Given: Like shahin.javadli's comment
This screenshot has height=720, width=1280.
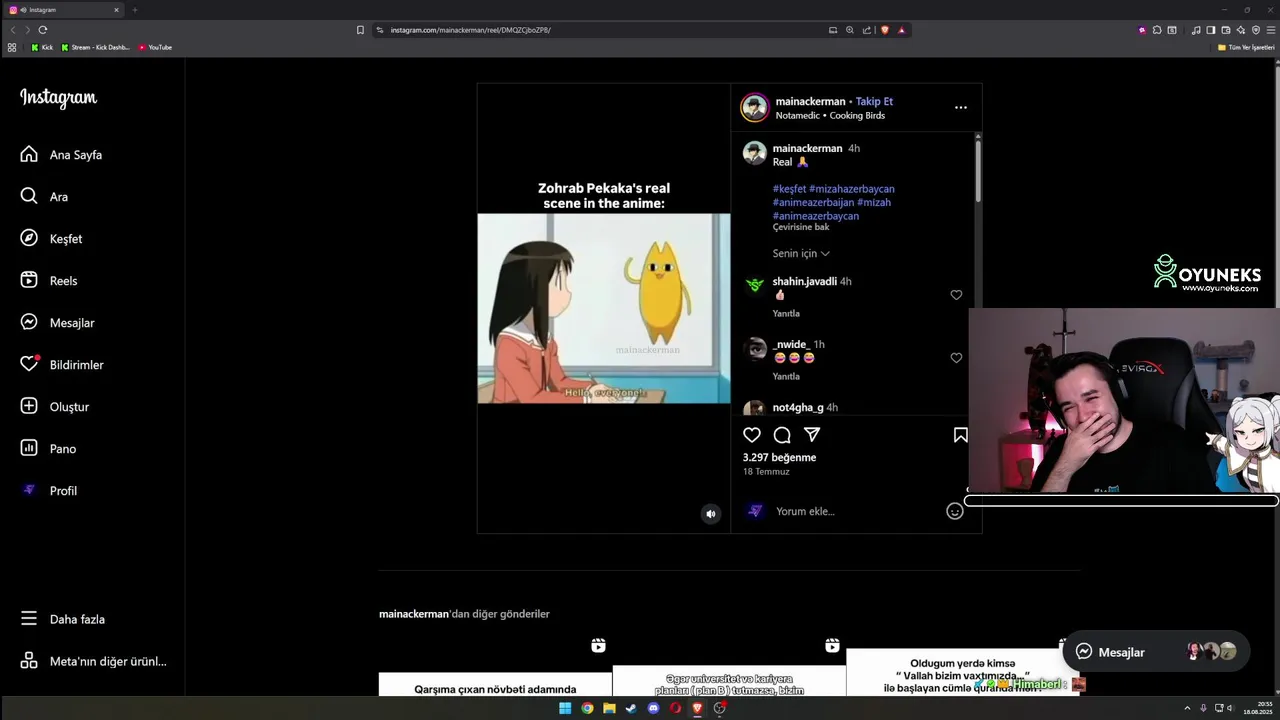Looking at the screenshot, I should [956, 295].
